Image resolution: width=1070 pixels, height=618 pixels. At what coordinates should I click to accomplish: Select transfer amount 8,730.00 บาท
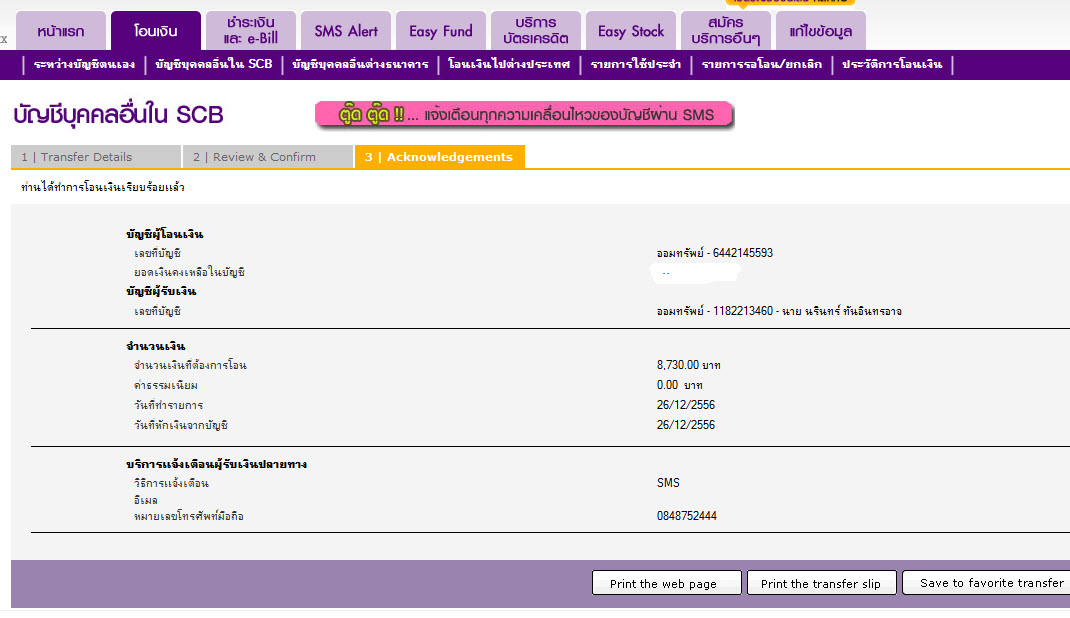(x=689, y=365)
